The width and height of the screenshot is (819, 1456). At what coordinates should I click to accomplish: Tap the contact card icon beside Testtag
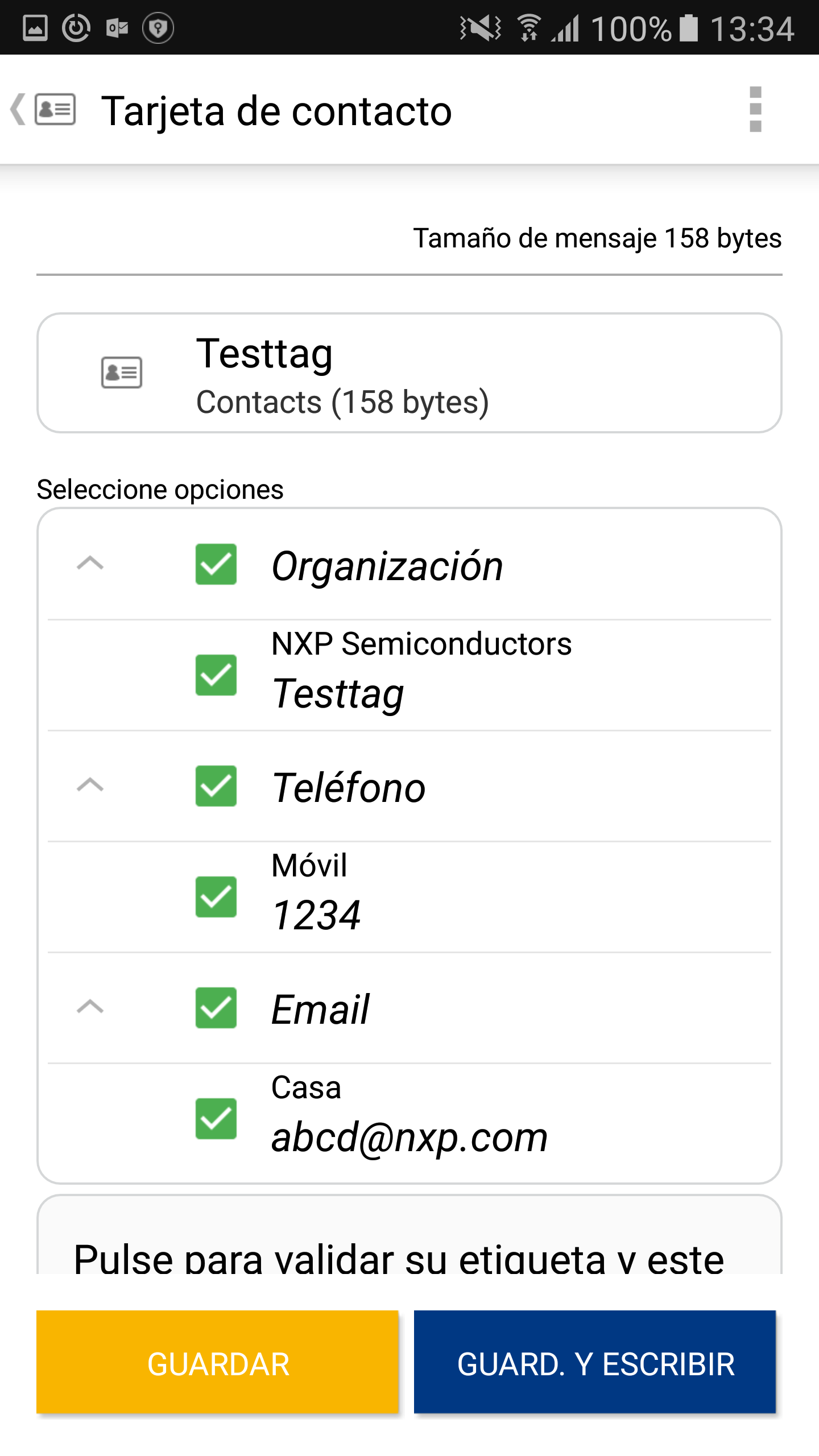point(121,373)
